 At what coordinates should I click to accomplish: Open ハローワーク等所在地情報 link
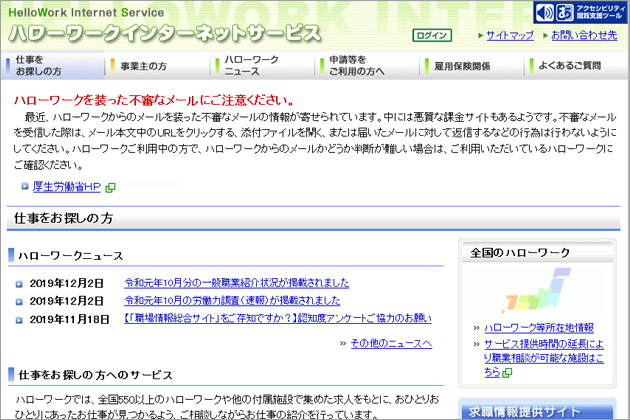tap(538, 327)
